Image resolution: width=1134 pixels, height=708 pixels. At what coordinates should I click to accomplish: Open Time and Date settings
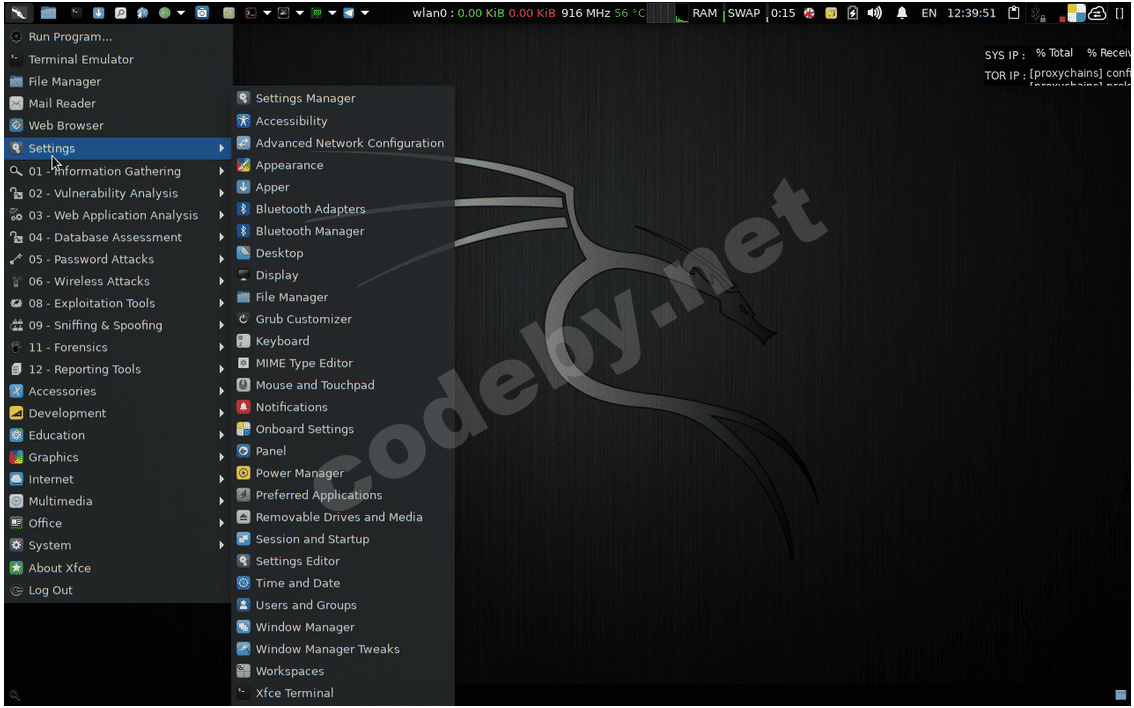[x=344, y=583]
